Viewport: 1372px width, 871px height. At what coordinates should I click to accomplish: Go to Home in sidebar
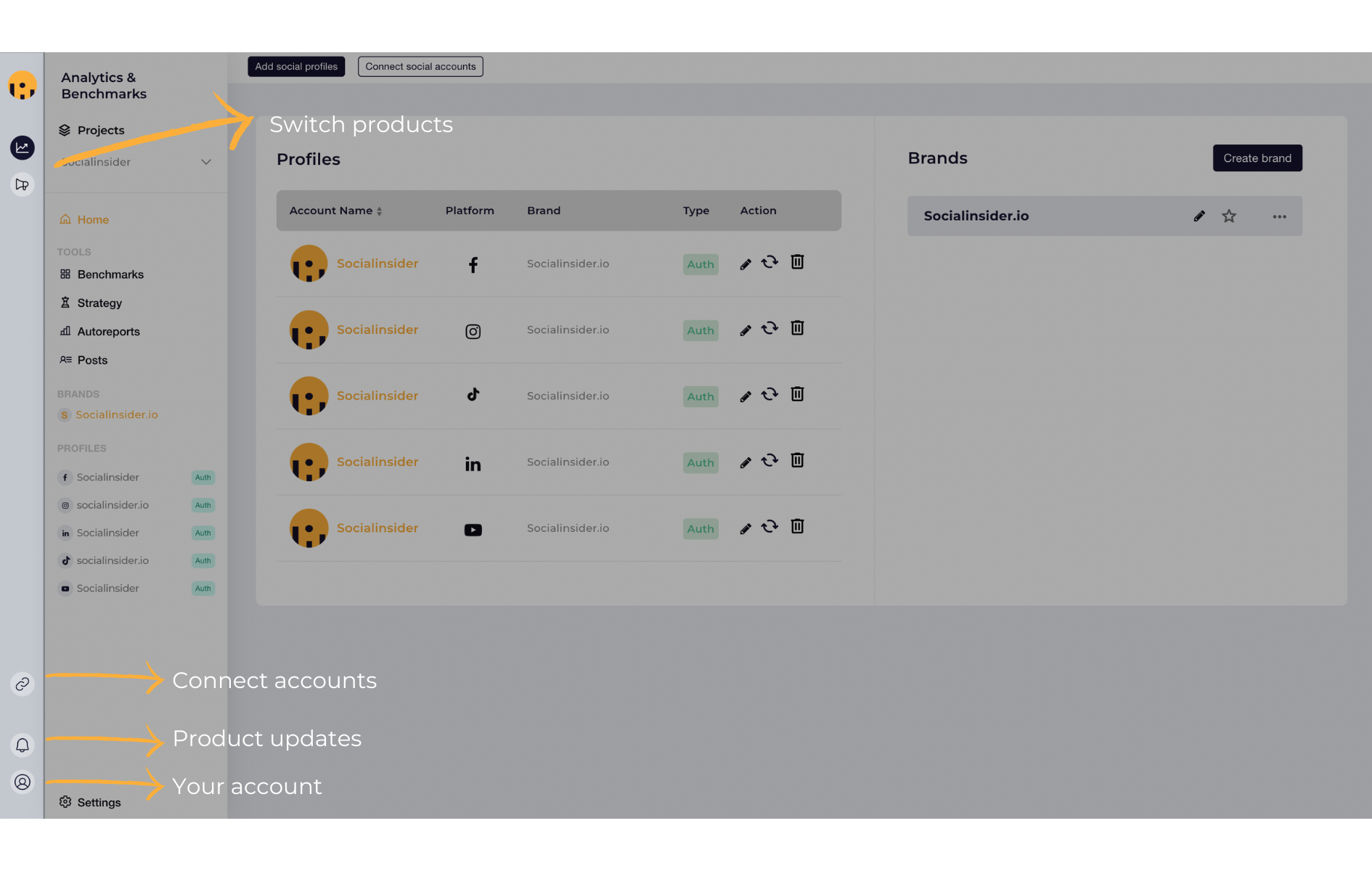(84, 220)
